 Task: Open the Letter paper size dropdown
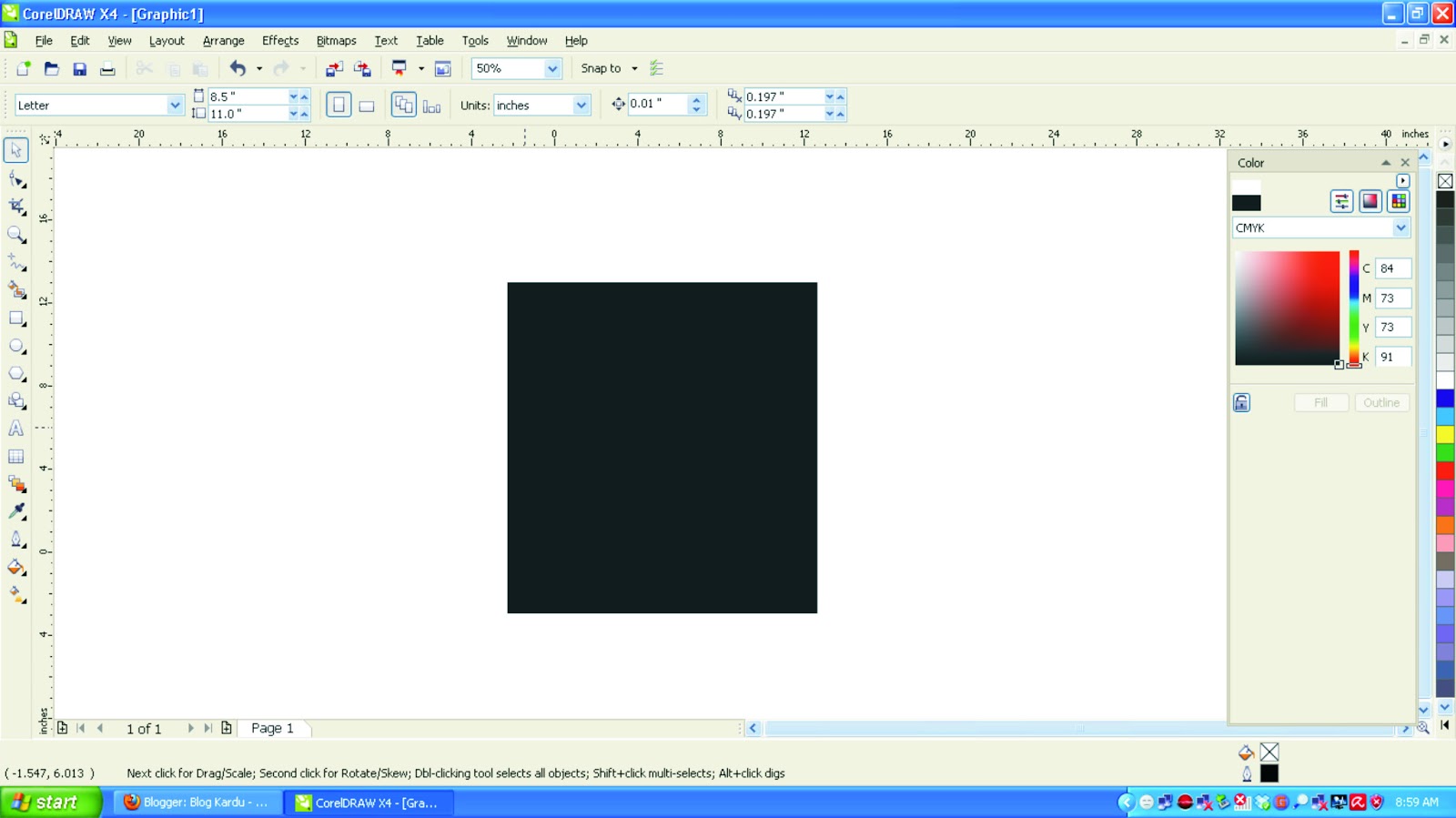175,106
